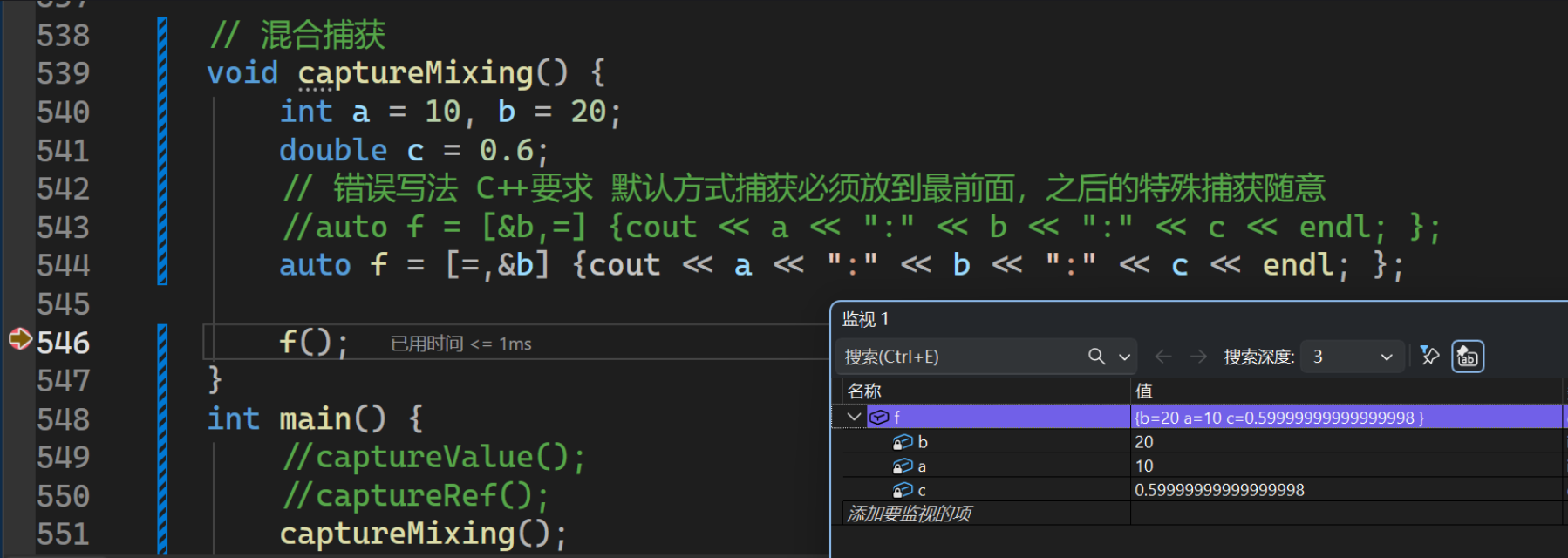
Task: Click the object icon beside f
Action: point(879,418)
